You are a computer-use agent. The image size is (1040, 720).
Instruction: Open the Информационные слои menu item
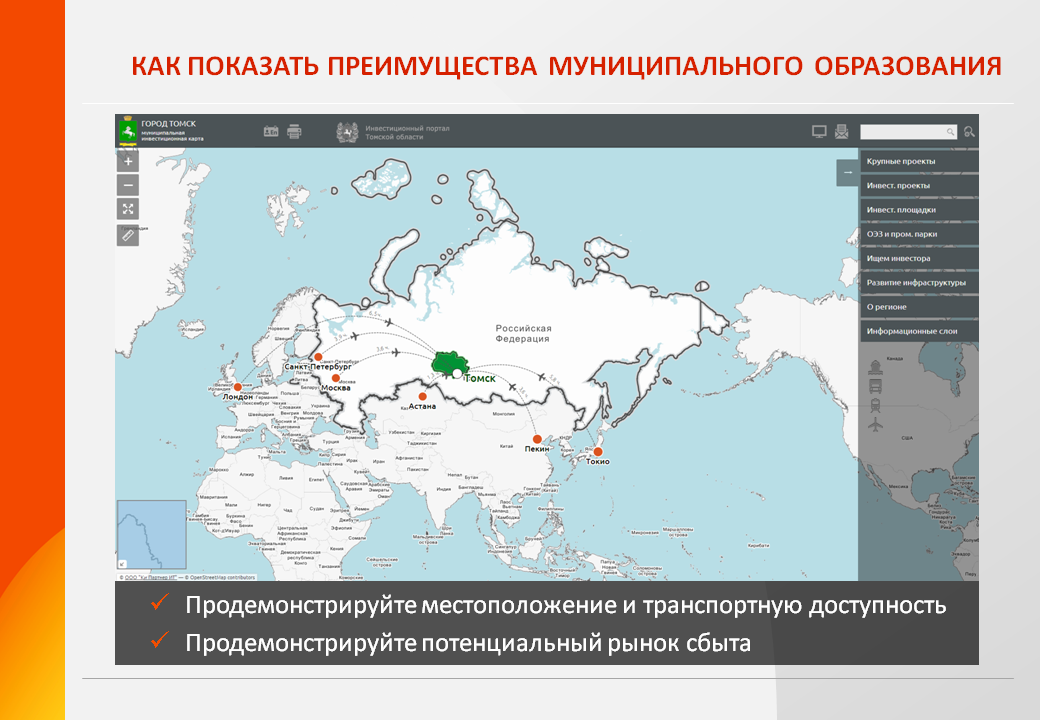[x=919, y=331]
